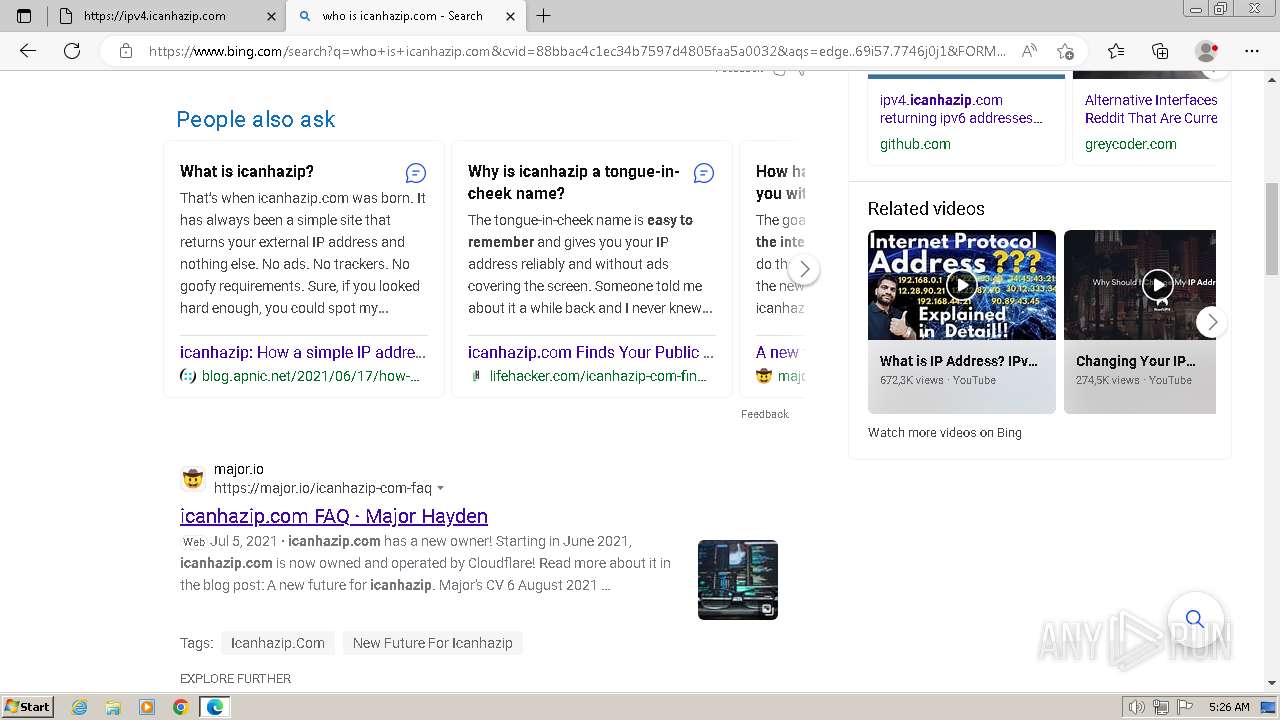The width and height of the screenshot is (1280, 720).
Task: Open Action Center flag in tray
Action: pyautogui.click(x=1185, y=707)
